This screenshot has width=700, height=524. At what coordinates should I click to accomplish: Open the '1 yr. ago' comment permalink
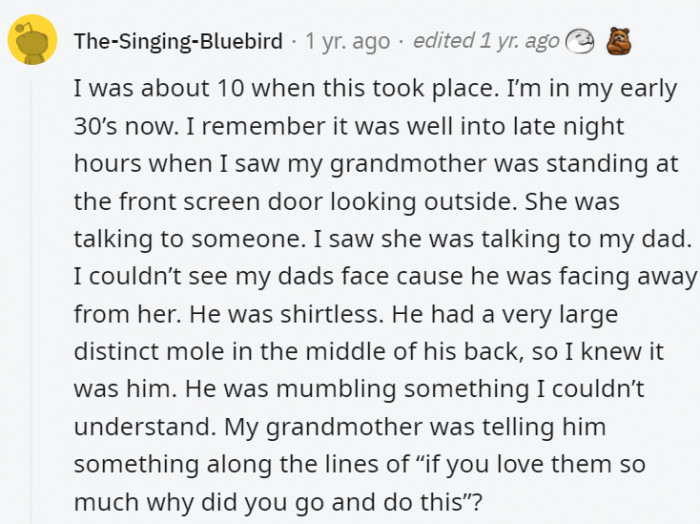347,42
